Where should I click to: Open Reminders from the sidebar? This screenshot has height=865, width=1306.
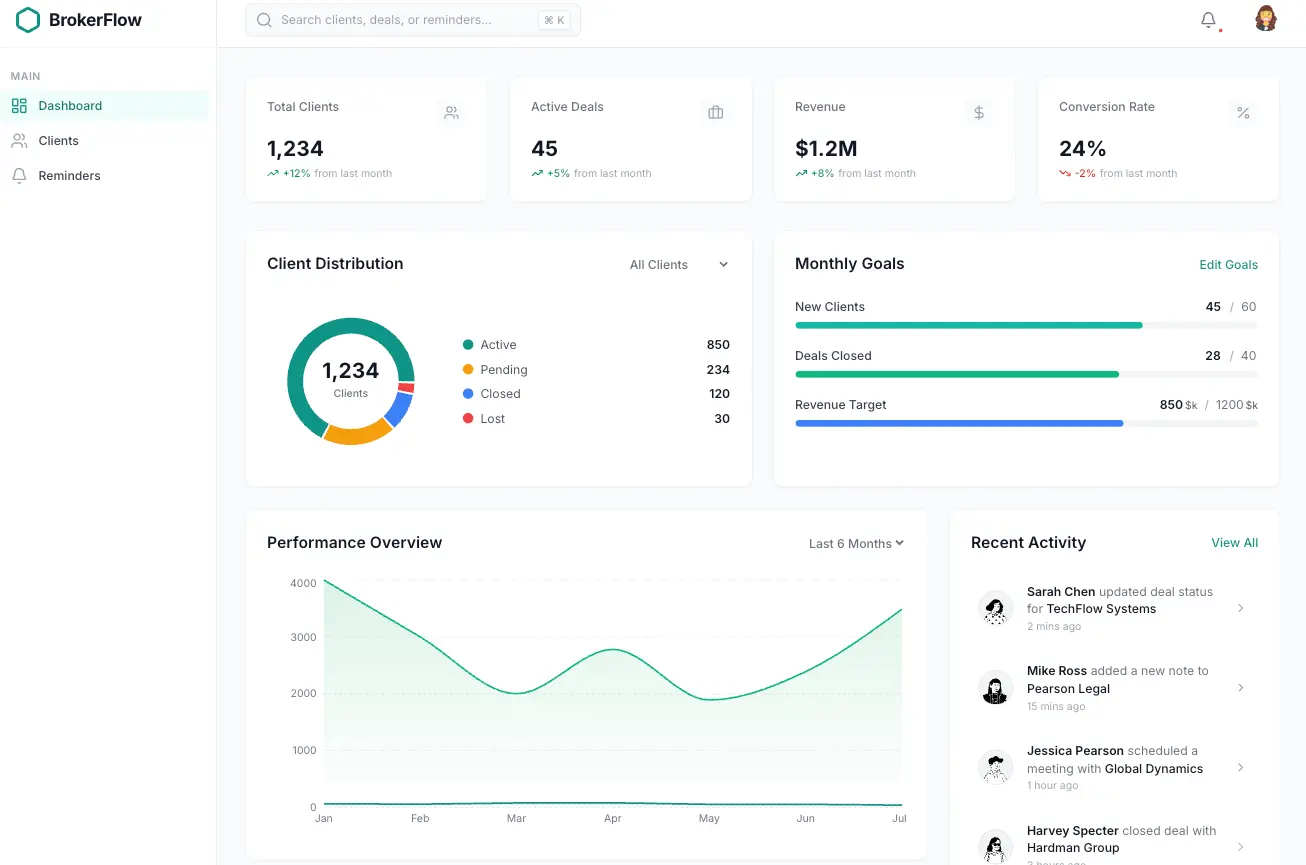(69, 176)
